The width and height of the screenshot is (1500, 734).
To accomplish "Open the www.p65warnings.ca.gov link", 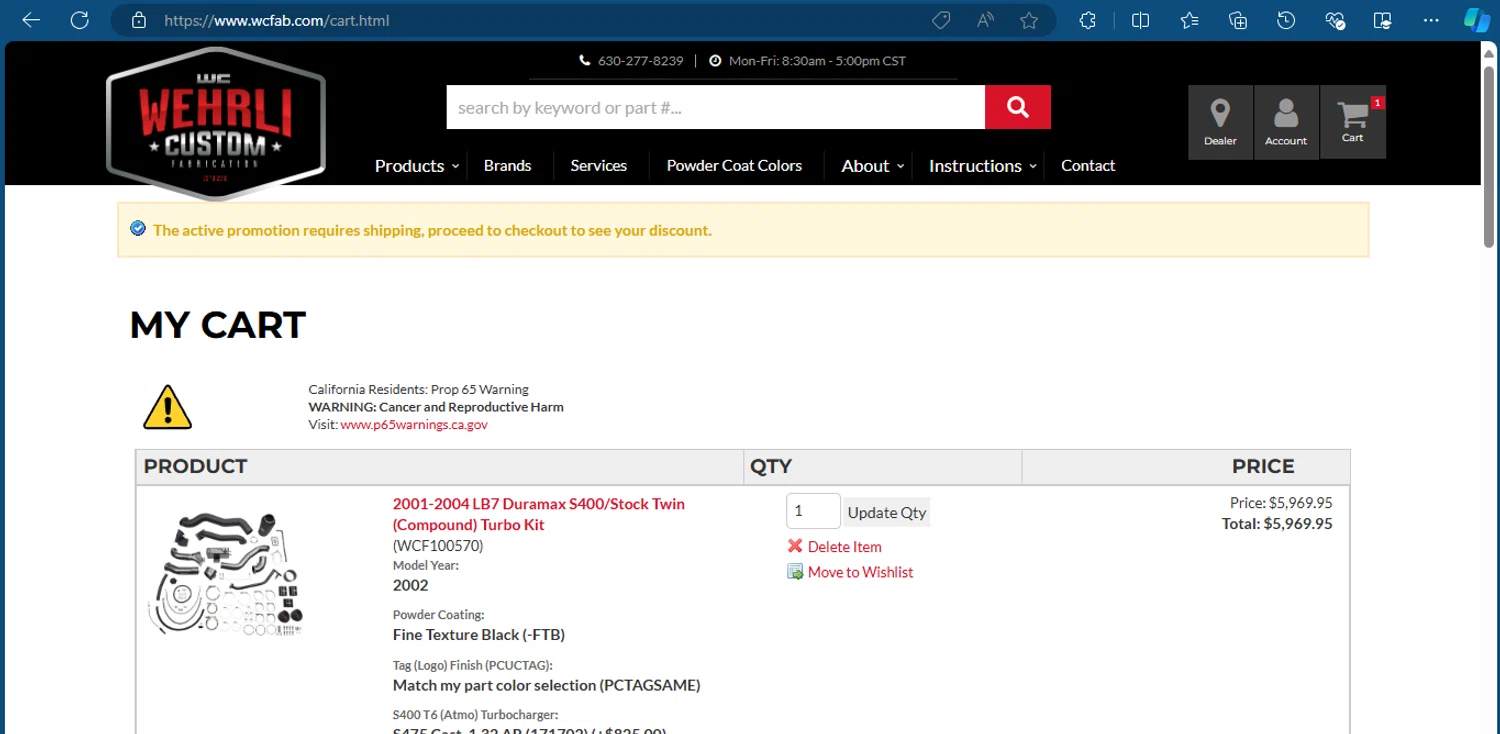I will coord(414,425).
